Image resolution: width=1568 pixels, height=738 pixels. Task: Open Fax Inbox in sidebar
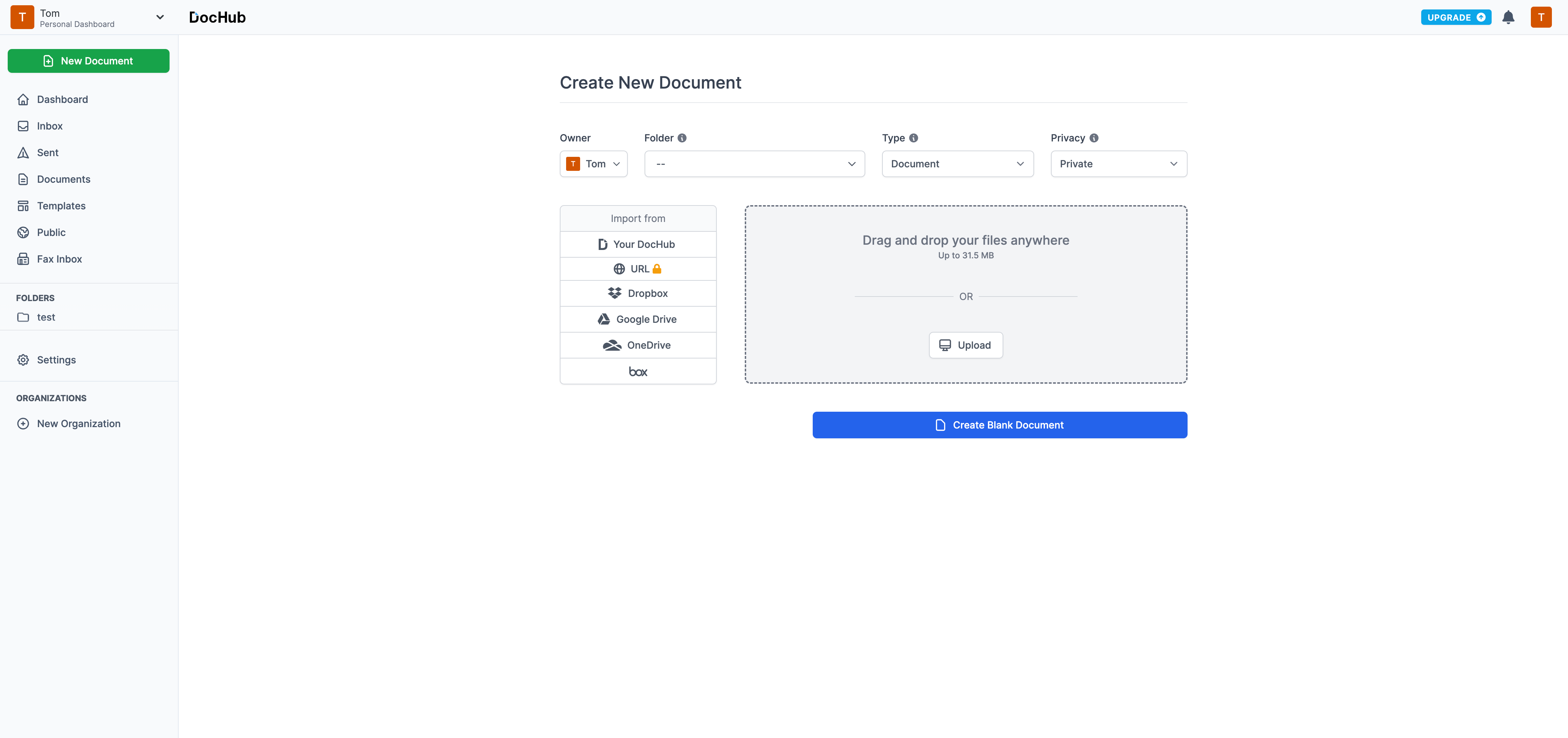point(59,259)
